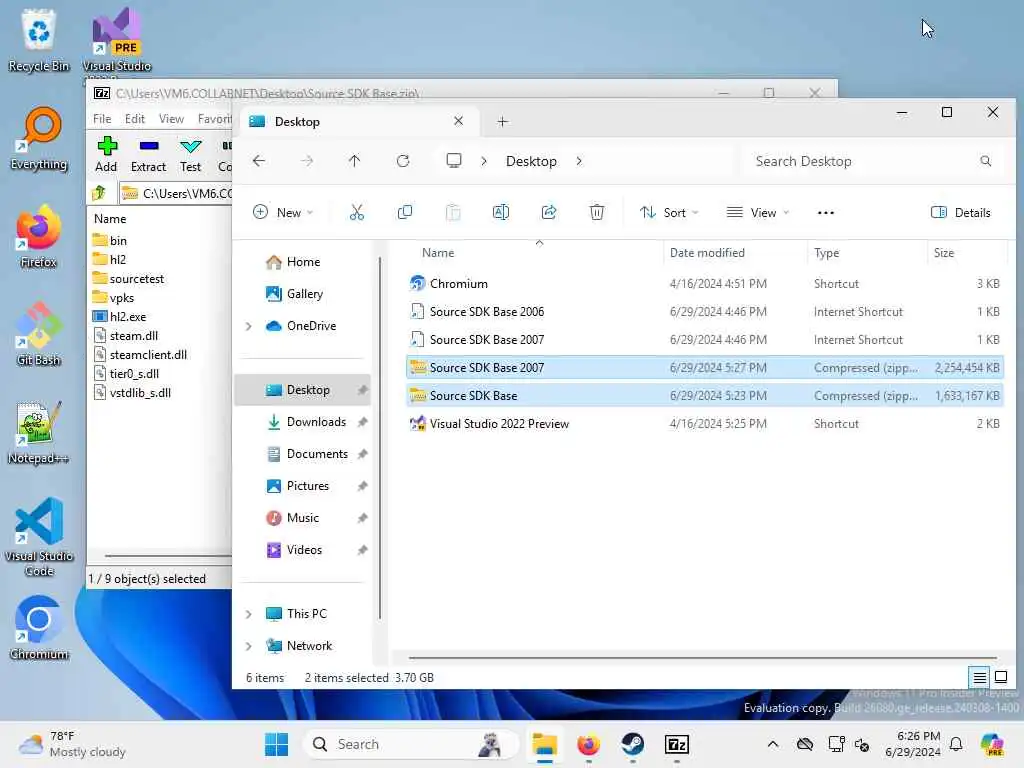Add a new Explorer tab
Viewport: 1024px width, 768px height.
pos(502,121)
